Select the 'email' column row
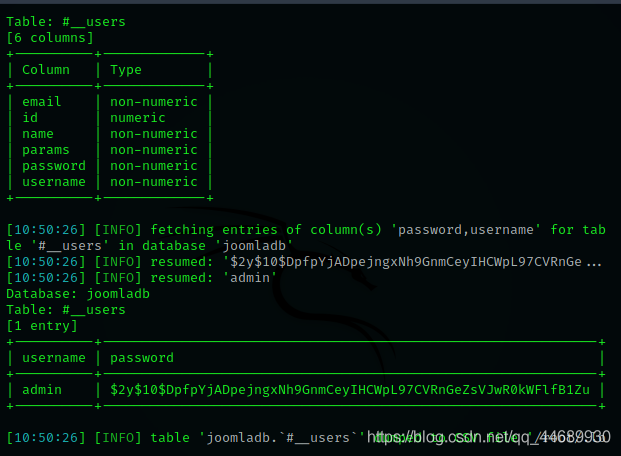Image resolution: width=621 pixels, height=456 pixels. click(109, 102)
